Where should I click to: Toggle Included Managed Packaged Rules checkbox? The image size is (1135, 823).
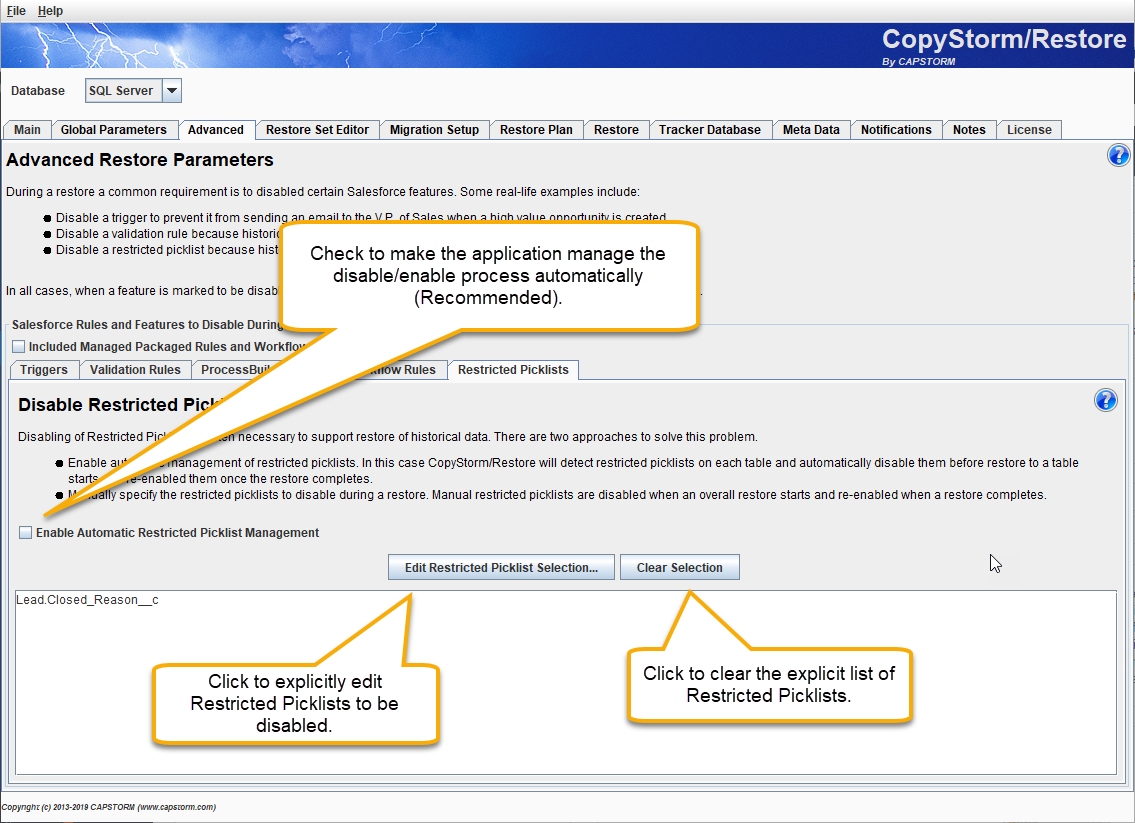click(x=19, y=347)
